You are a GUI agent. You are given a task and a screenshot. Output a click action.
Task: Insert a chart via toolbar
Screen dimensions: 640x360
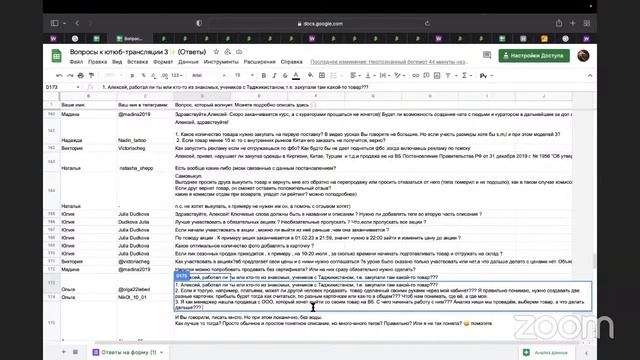437,76
